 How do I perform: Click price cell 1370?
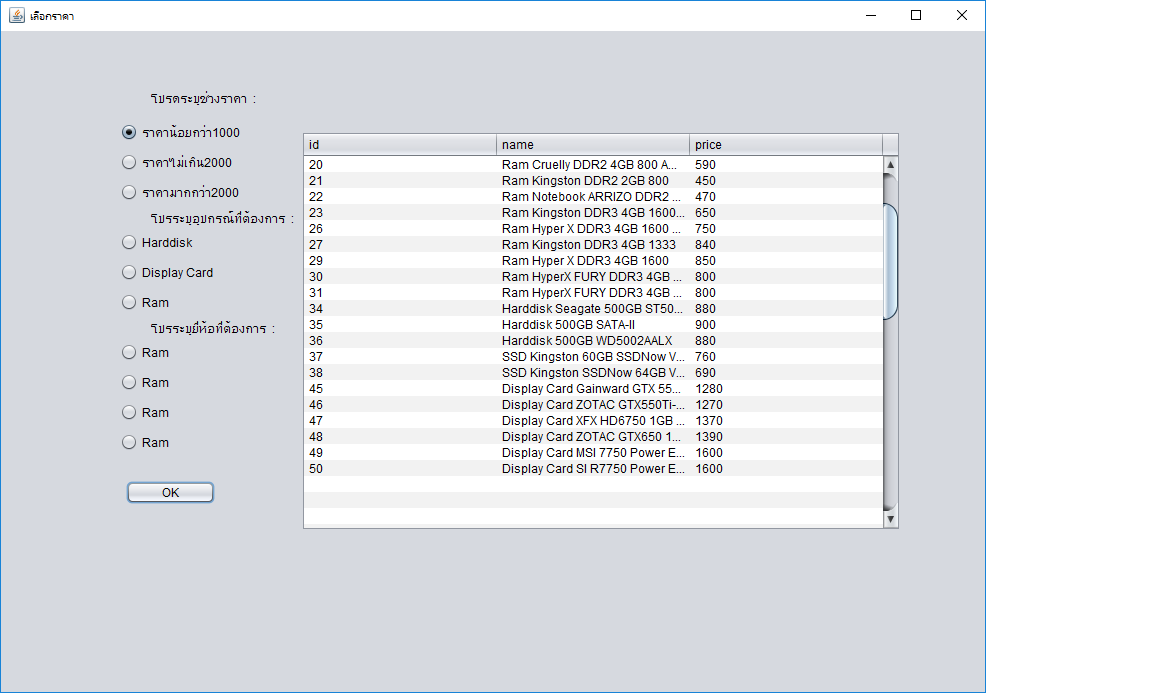coord(785,421)
